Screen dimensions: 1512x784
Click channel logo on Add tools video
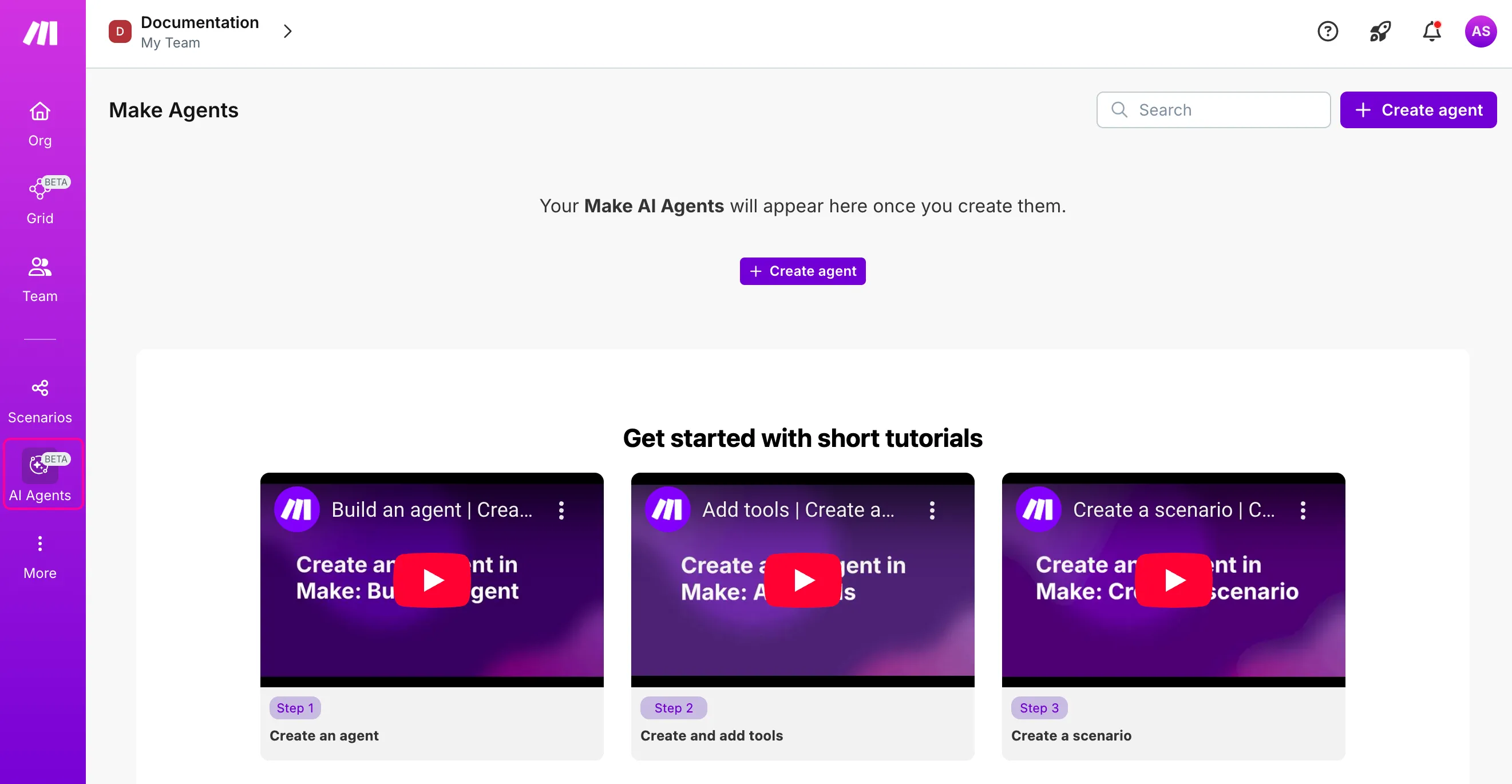click(x=667, y=509)
